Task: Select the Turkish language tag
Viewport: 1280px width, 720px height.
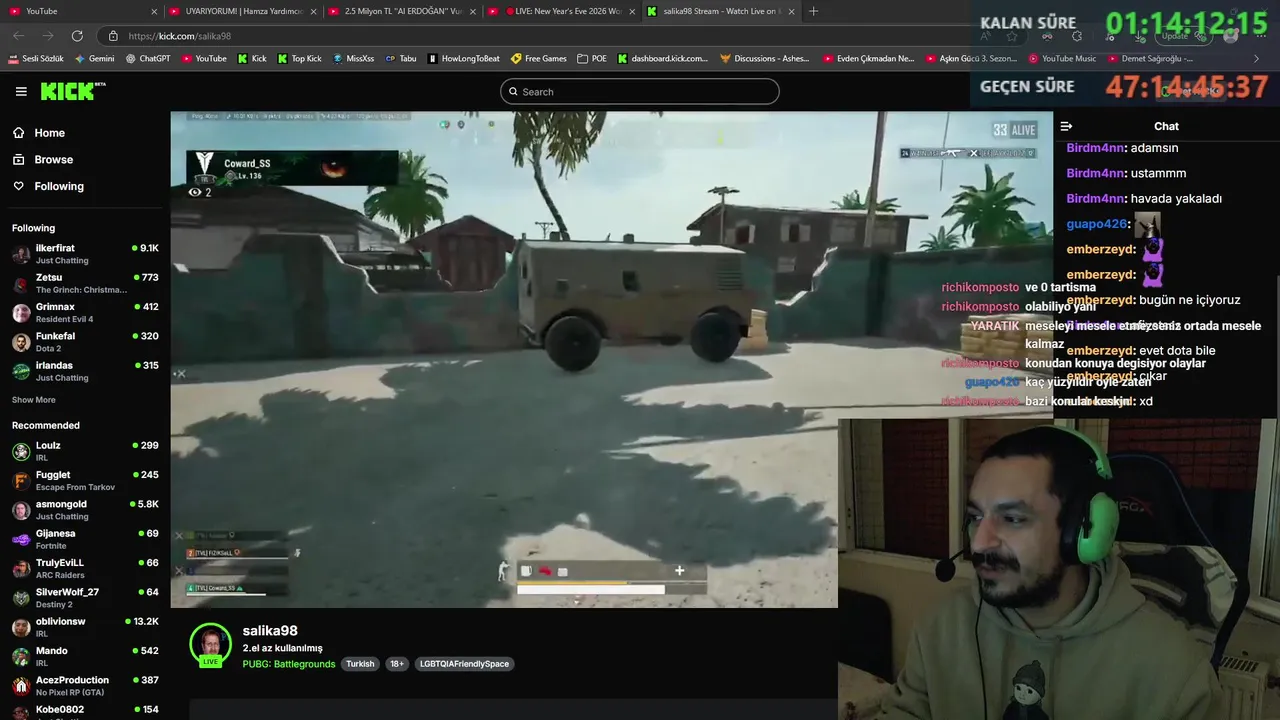Action: [360, 664]
